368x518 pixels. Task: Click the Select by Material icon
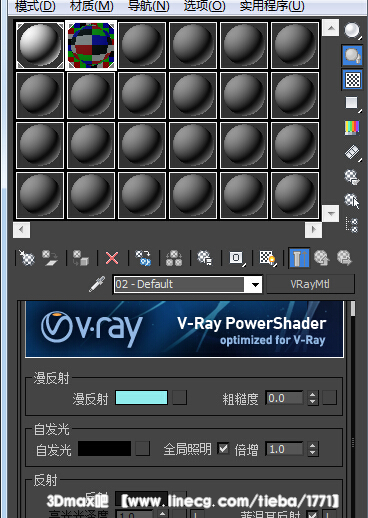pyautogui.click(x=352, y=201)
